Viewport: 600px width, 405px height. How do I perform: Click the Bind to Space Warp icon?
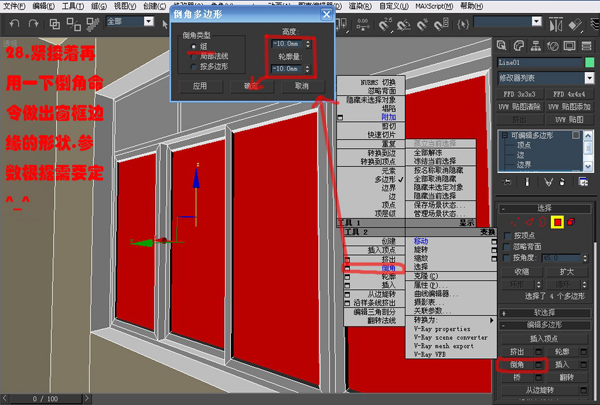[x=92, y=24]
